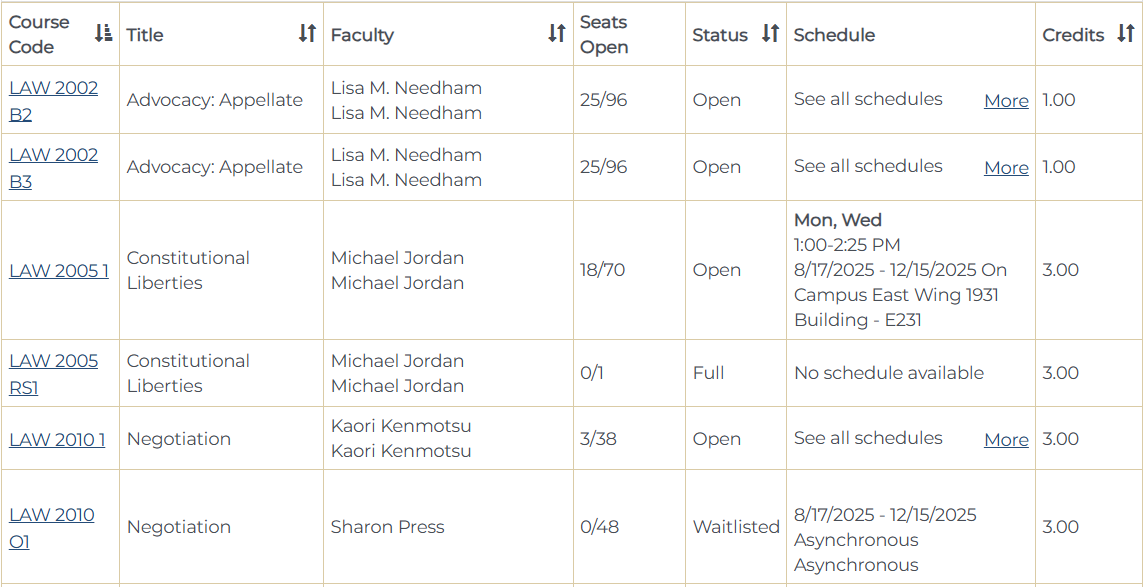Expand More schedules for Negotiation LAW 2010 1

click(x=1006, y=440)
